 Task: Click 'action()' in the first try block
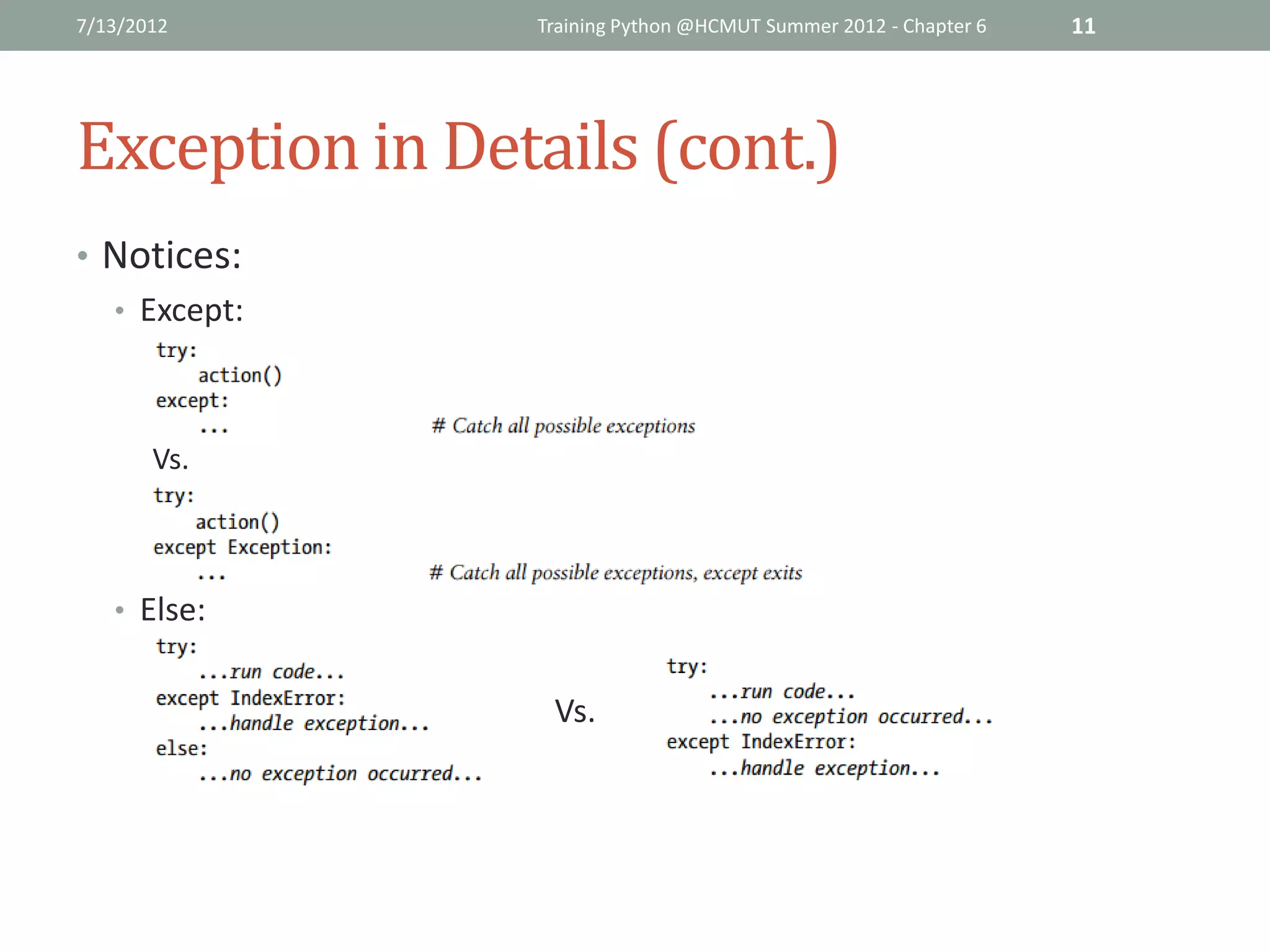point(240,376)
